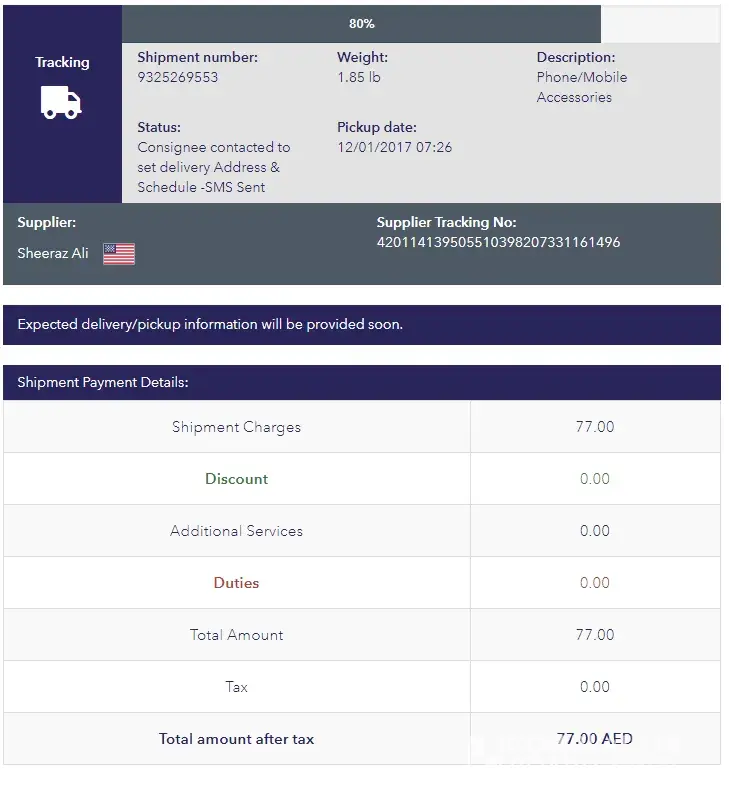Click the supplier tracking number value
729x798 pixels.
pyautogui.click(x=498, y=242)
